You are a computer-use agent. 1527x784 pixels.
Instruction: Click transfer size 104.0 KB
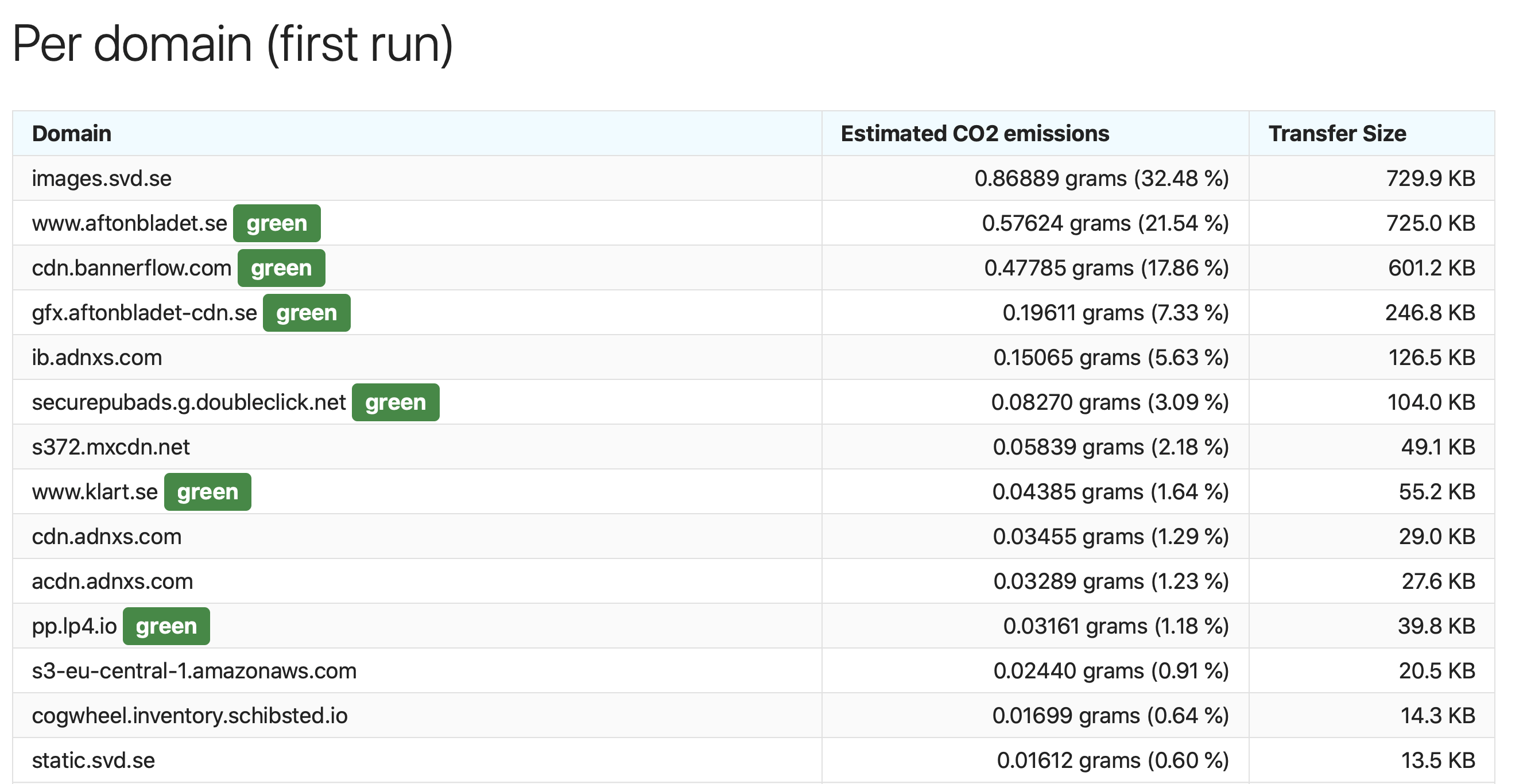pyautogui.click(x=1431, y=402)
